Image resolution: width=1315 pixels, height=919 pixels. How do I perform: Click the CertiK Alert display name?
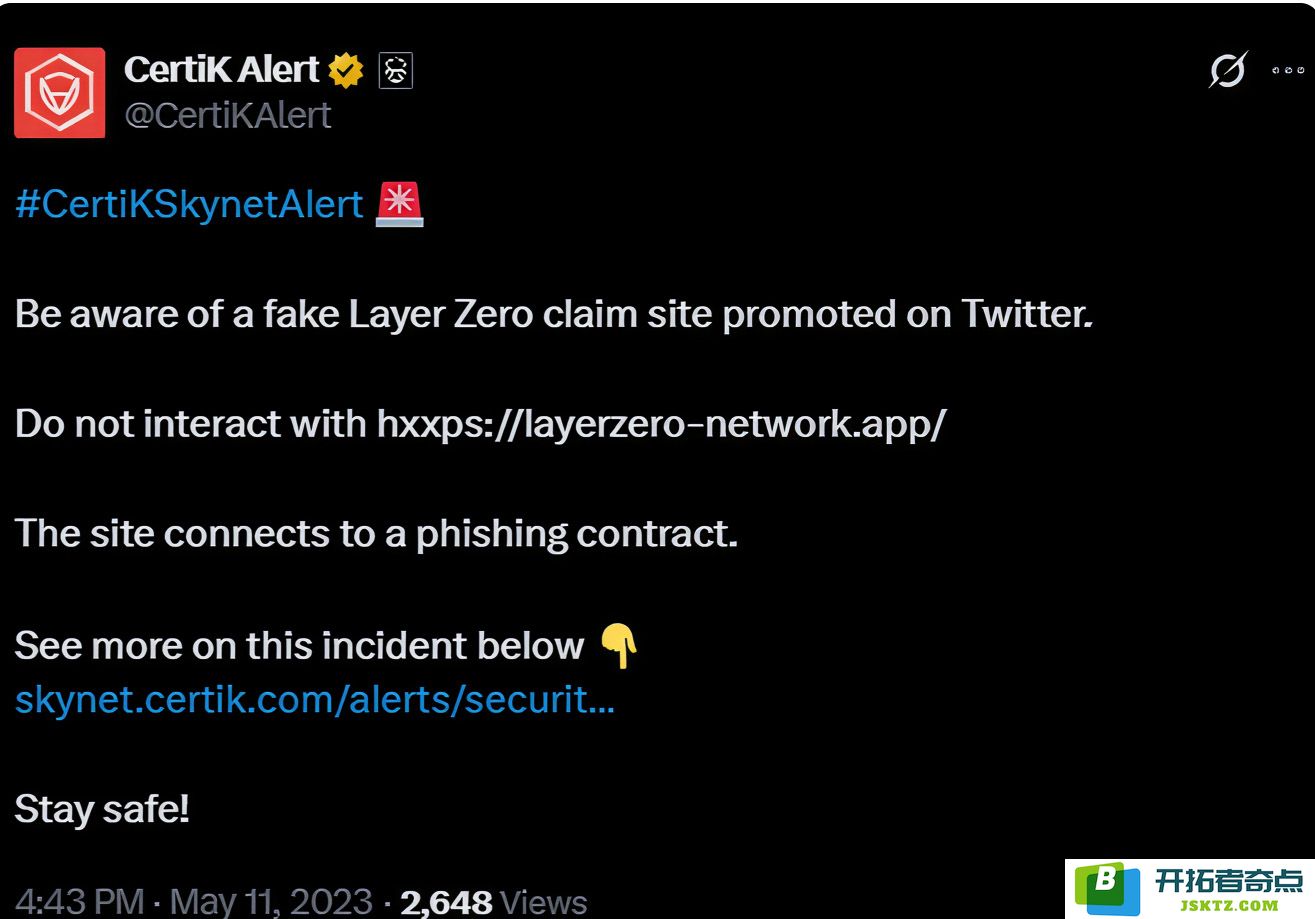[221, 70]
